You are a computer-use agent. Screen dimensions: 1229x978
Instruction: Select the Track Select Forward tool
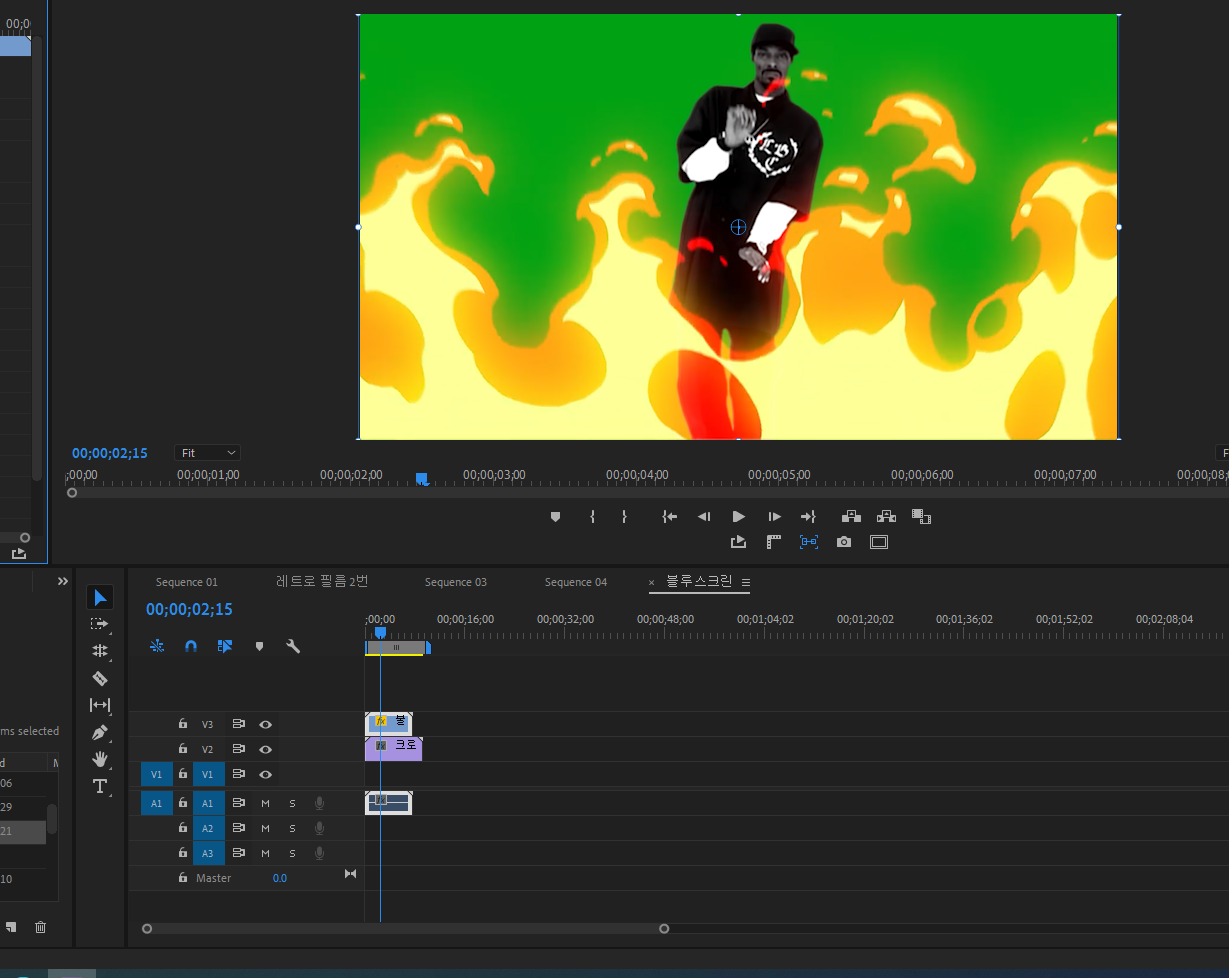100,624
